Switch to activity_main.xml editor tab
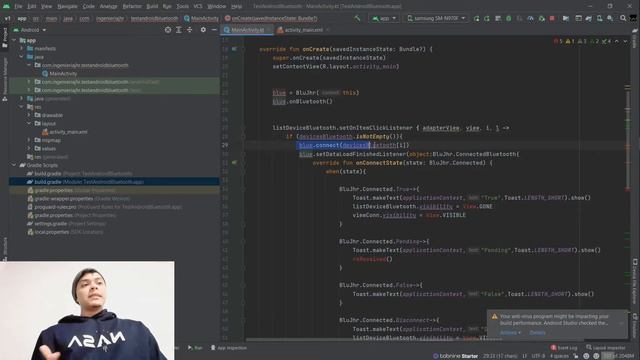Viewport: 640px width, 360px height. (304, 30)
